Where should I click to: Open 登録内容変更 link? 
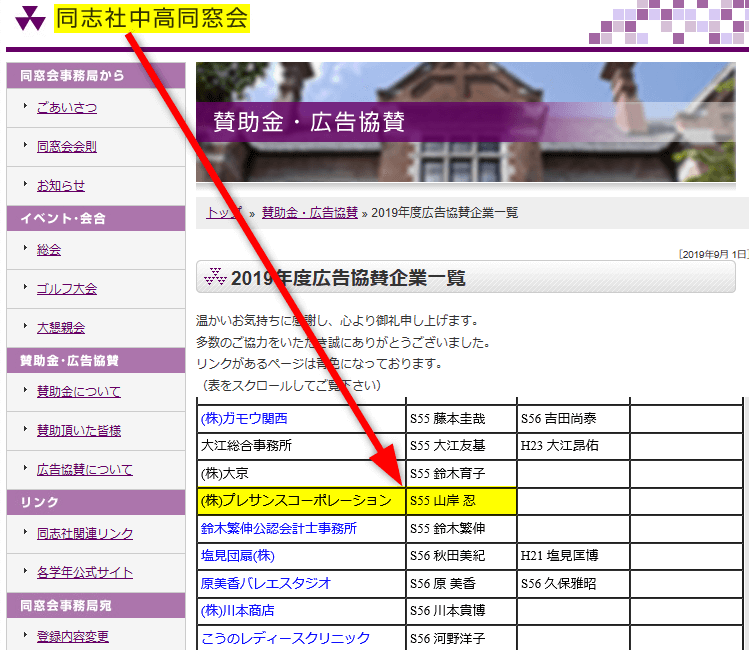(x=73, y=637)
